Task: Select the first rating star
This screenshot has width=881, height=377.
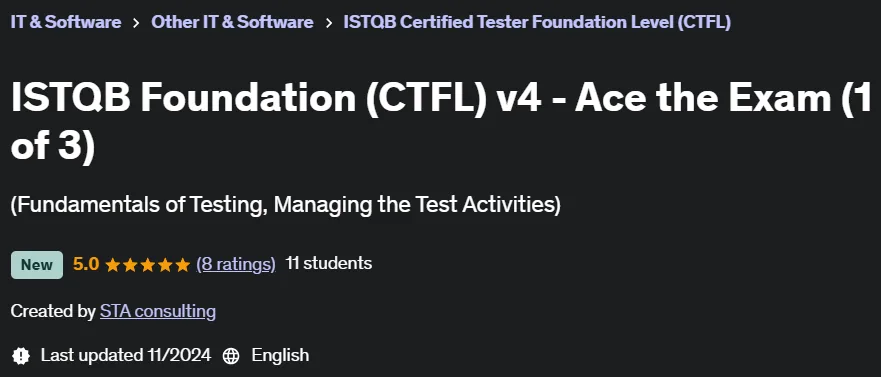Action: 113,265
